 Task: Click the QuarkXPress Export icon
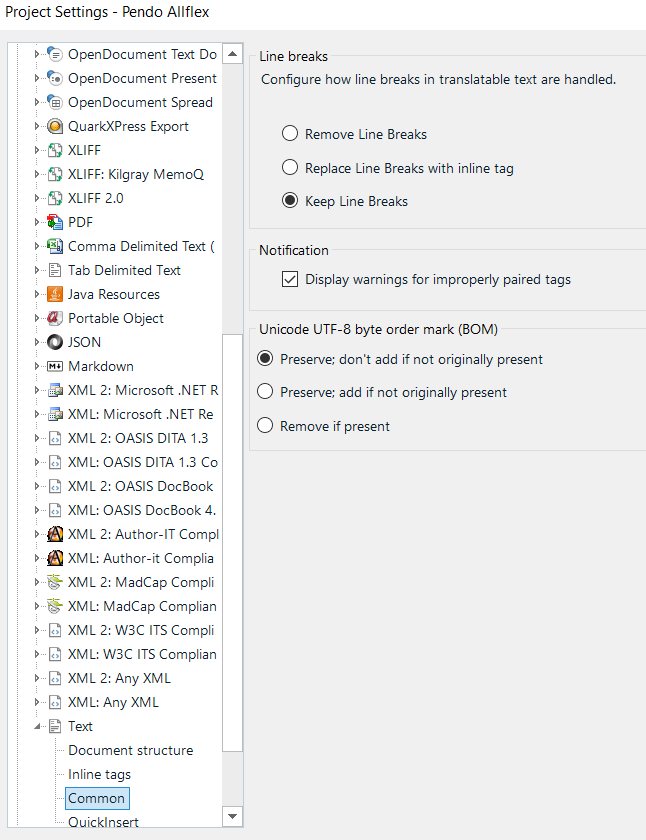(x=55, y=126)
